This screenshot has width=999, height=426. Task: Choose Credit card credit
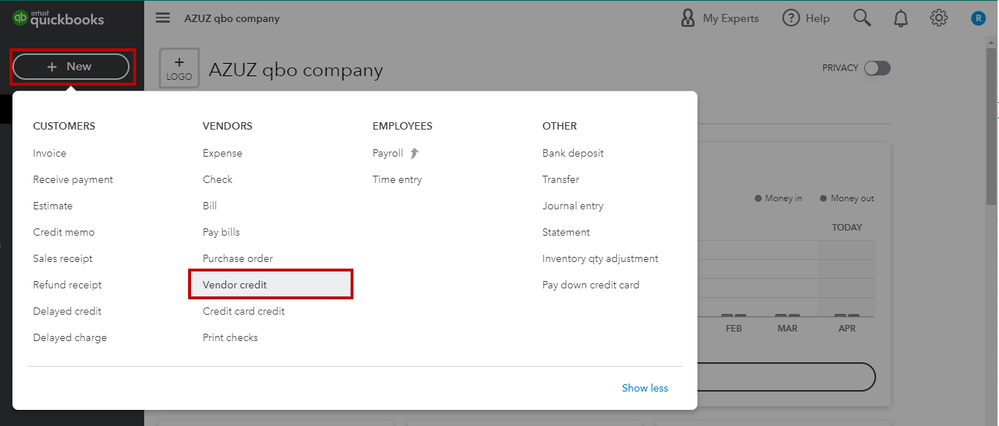pos(243,311)
